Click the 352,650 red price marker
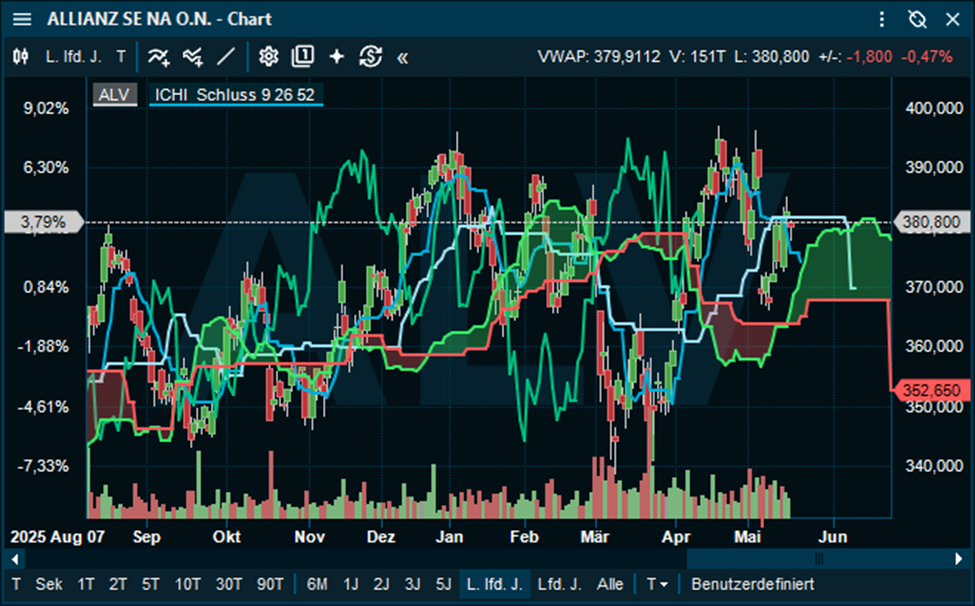 click(x=931, y=390)
